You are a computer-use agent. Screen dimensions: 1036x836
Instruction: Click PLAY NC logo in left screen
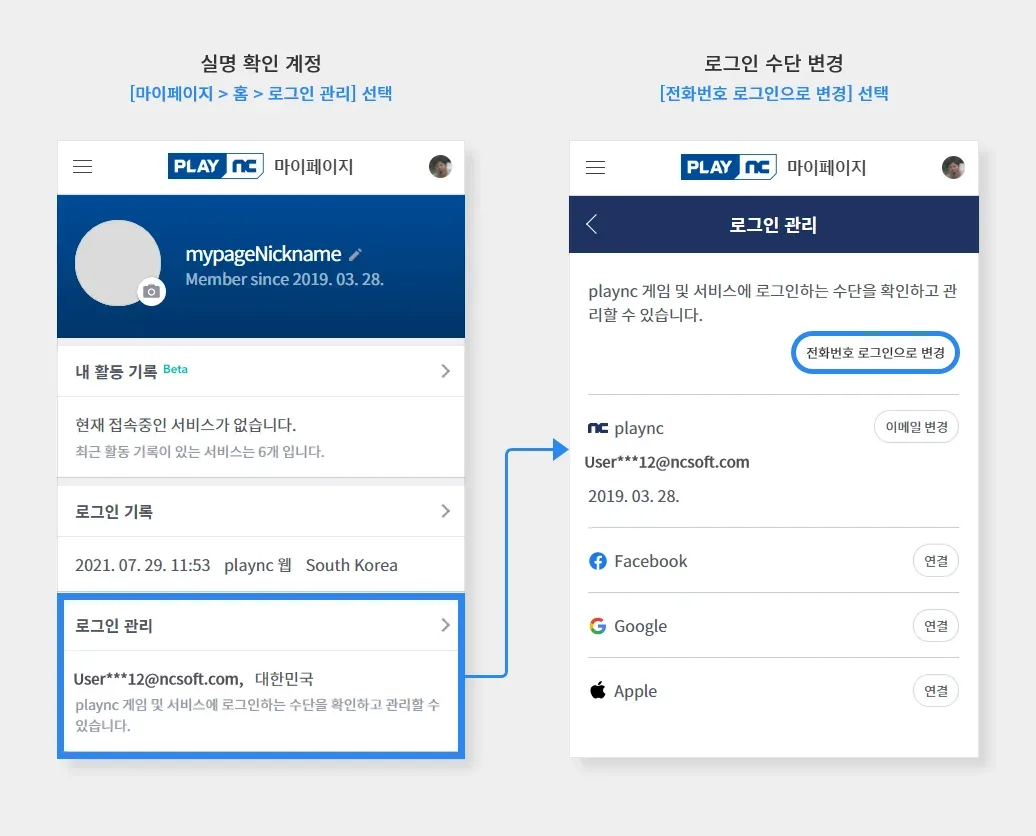[x=216, y=166]
